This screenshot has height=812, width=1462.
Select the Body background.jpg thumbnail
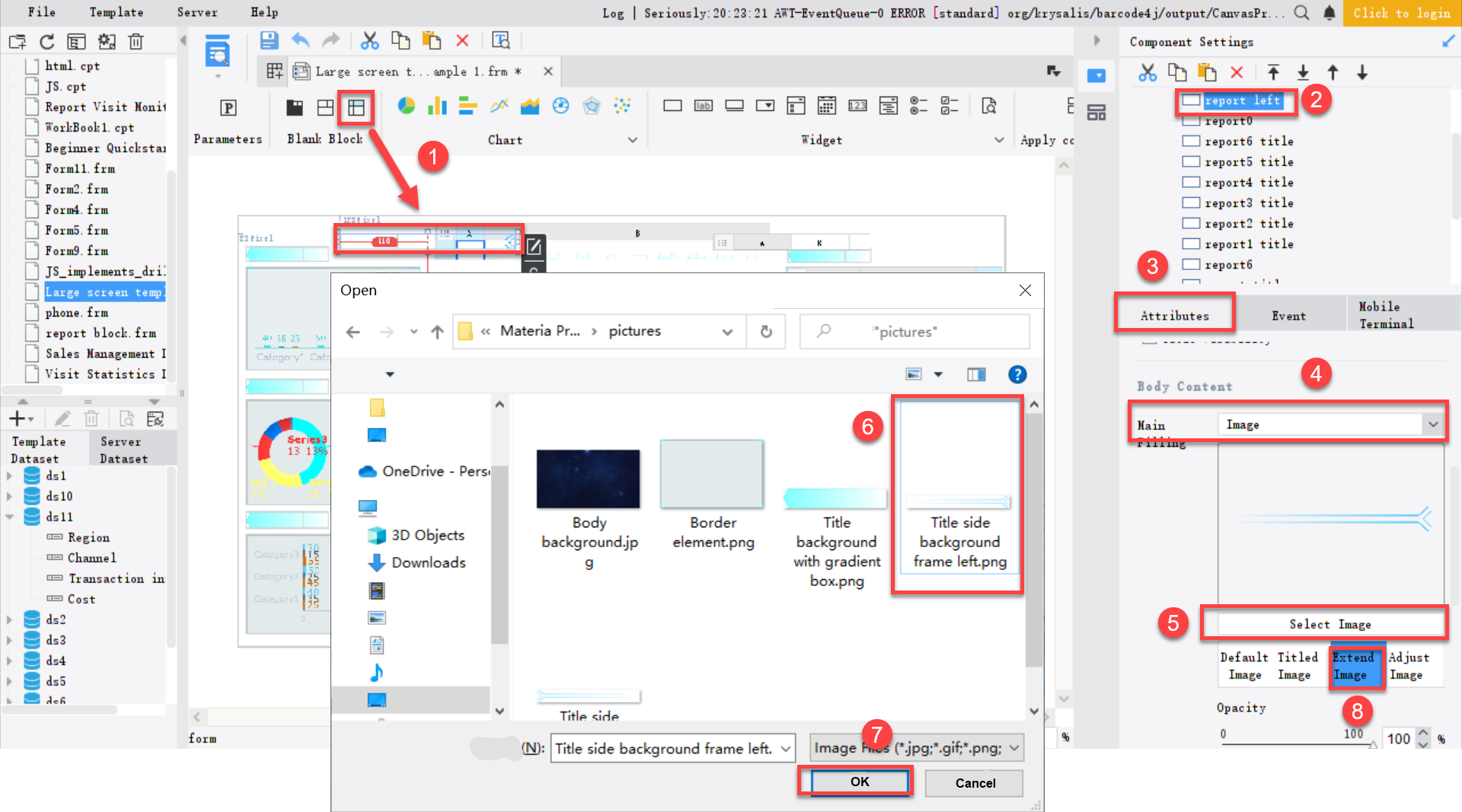click(588, 478)
